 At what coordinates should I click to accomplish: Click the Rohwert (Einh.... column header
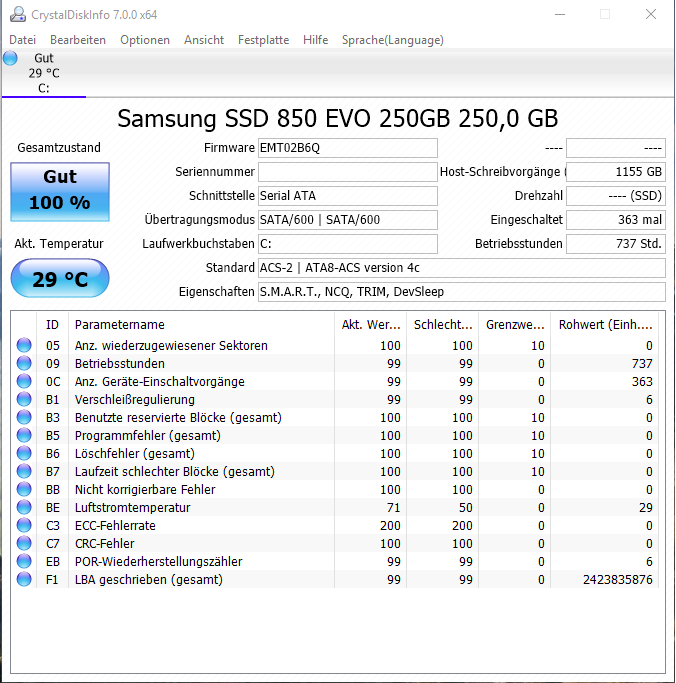(x=605, y=325)
